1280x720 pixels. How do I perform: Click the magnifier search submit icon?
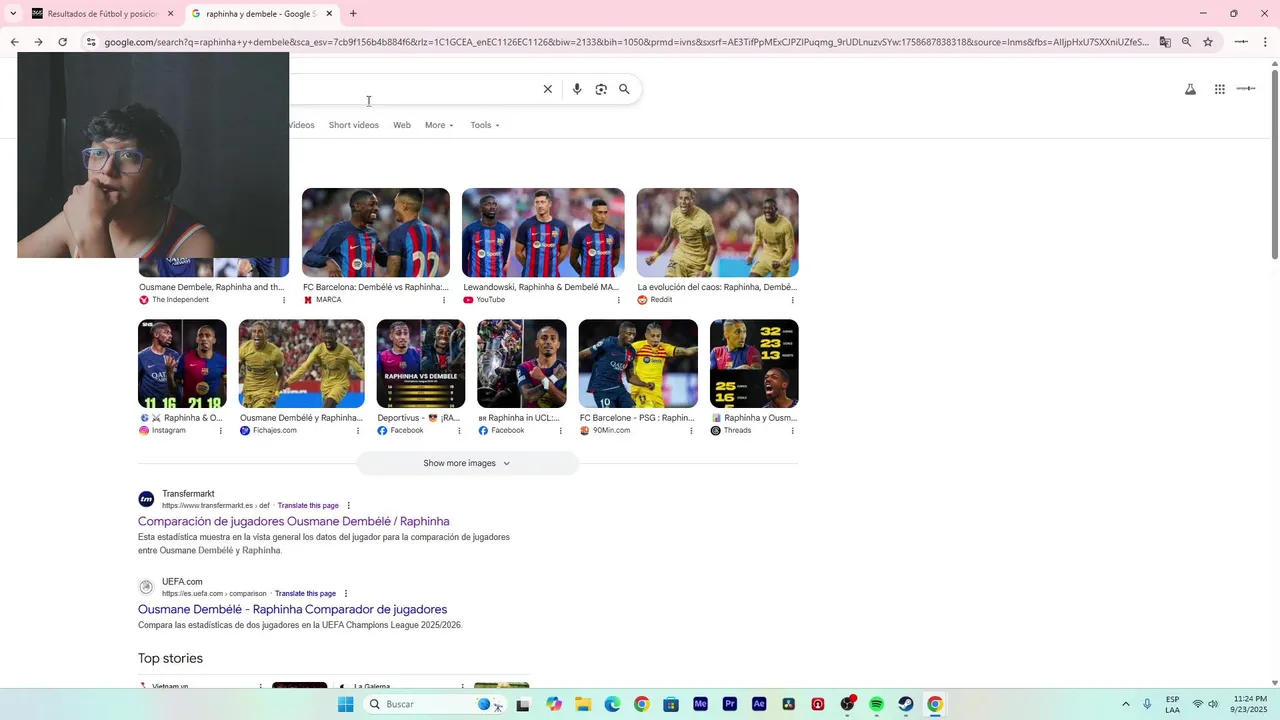pos(624,89)
